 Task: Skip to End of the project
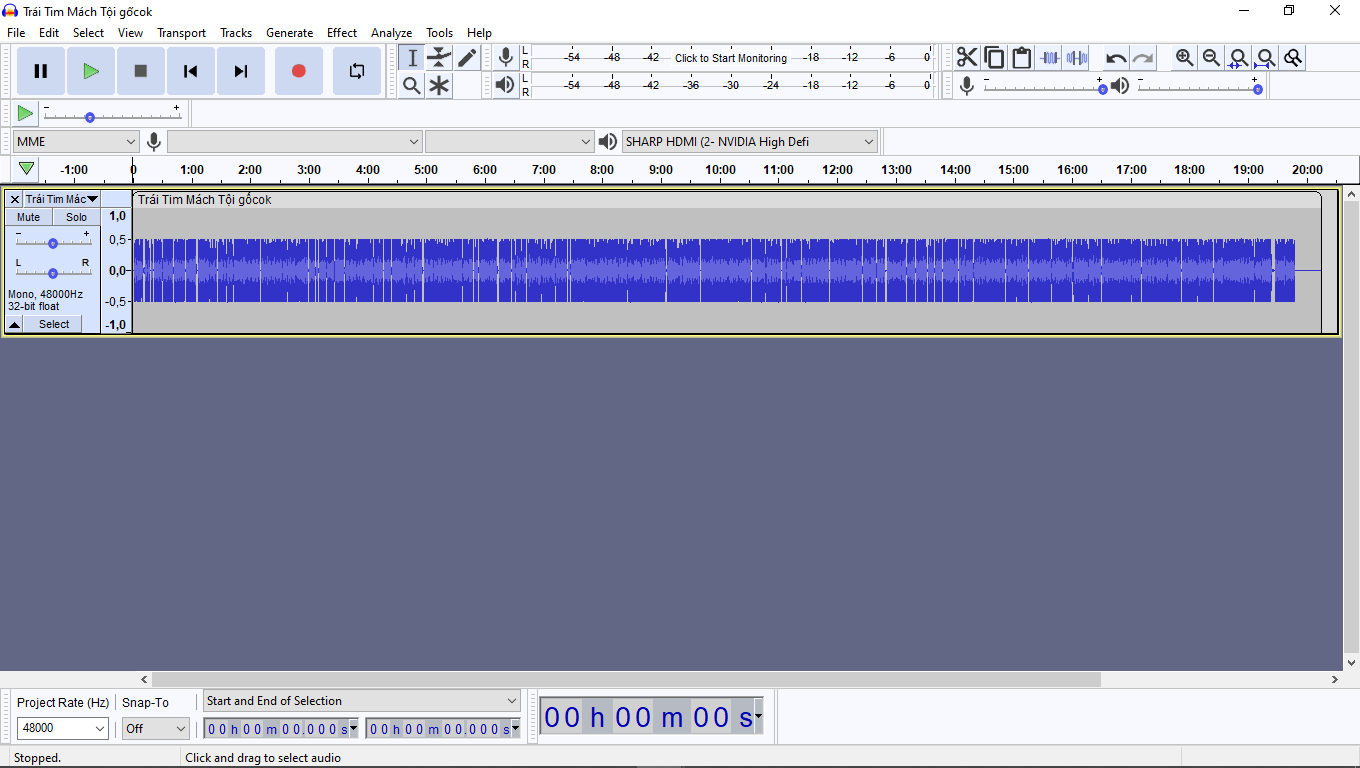[x=241, y=71]
